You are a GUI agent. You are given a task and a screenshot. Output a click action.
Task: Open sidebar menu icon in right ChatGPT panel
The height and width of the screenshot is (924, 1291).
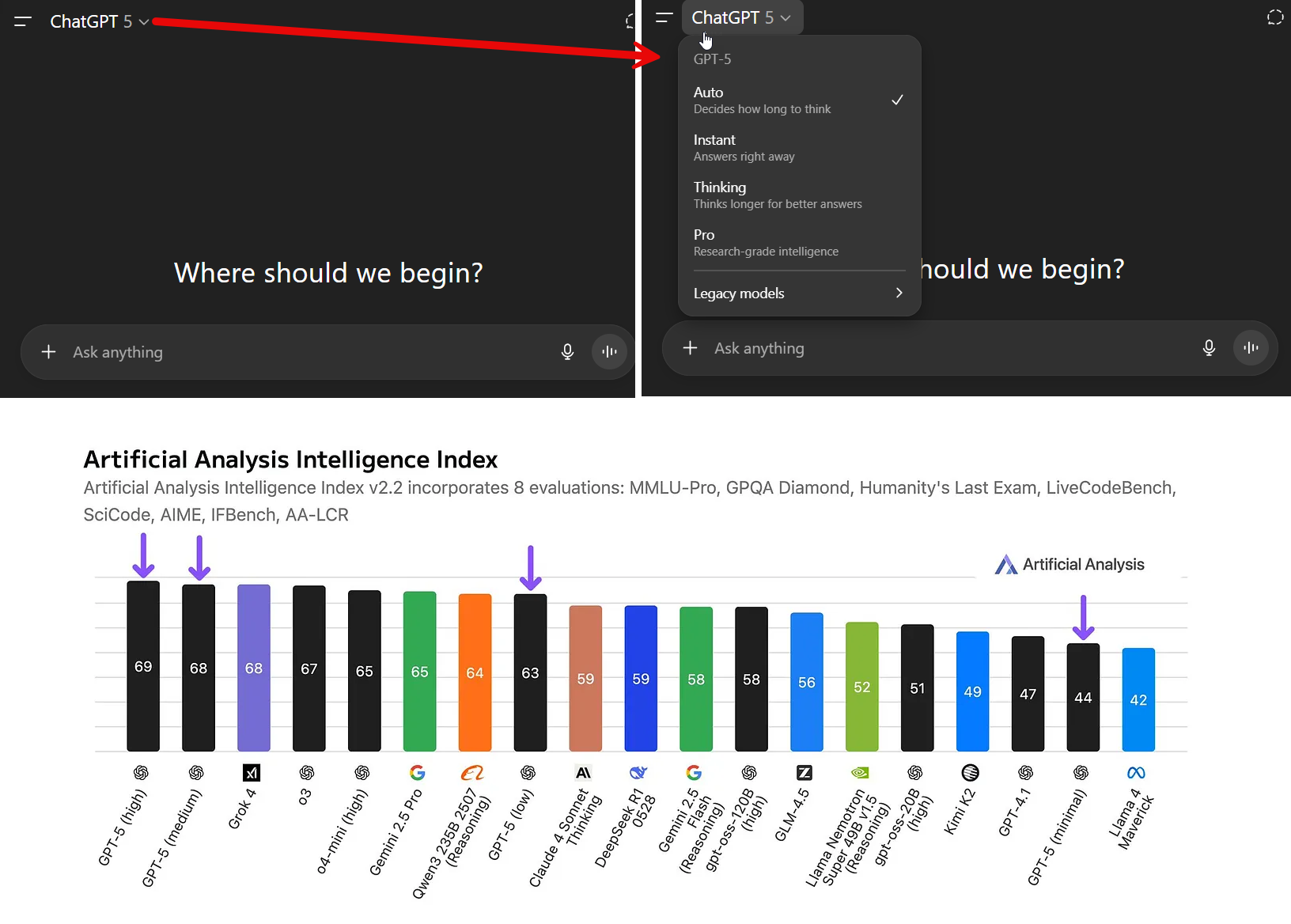(x=664, y=17)
